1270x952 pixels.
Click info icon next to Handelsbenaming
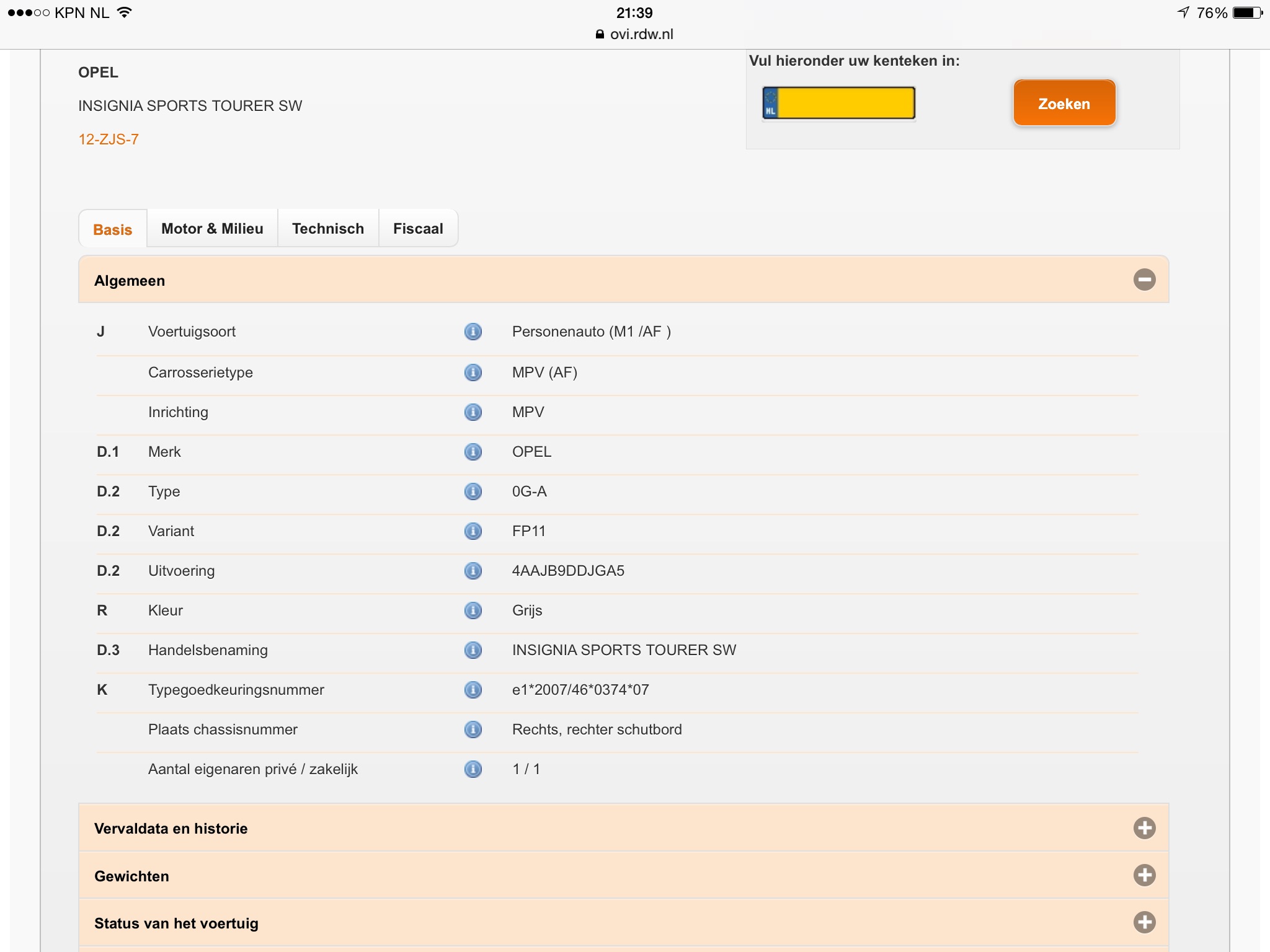(x=473, y=650)
